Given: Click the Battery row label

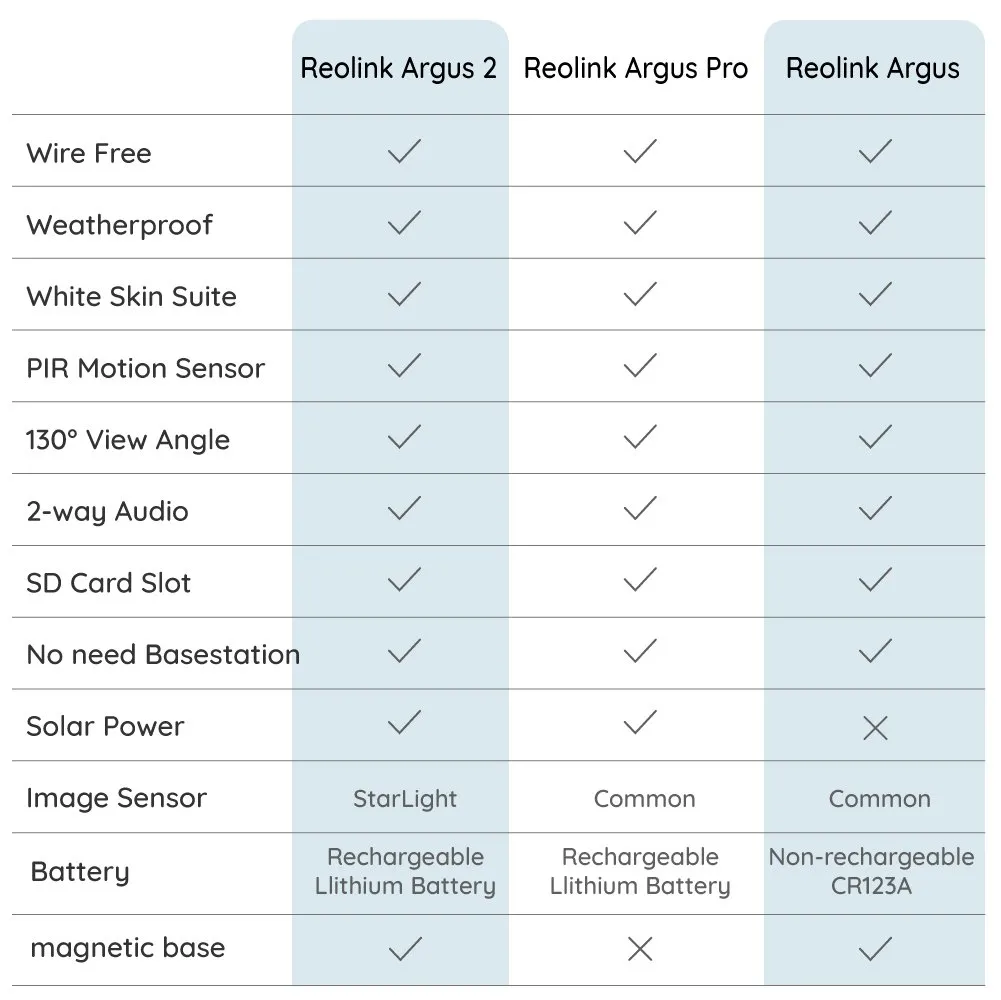Looking at the screenshot, I should point(80,871).
